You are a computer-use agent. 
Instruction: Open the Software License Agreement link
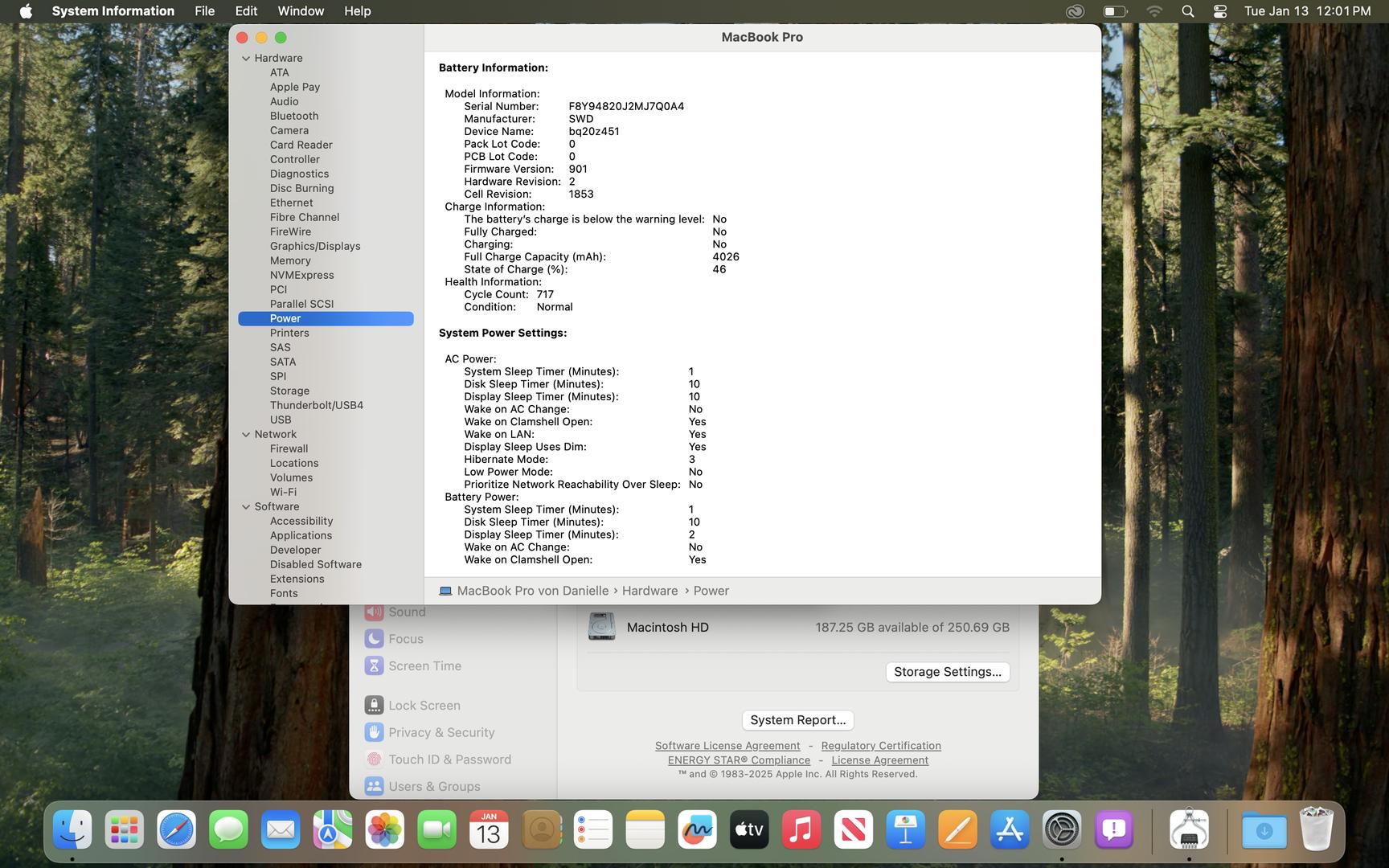coord(727,746)
